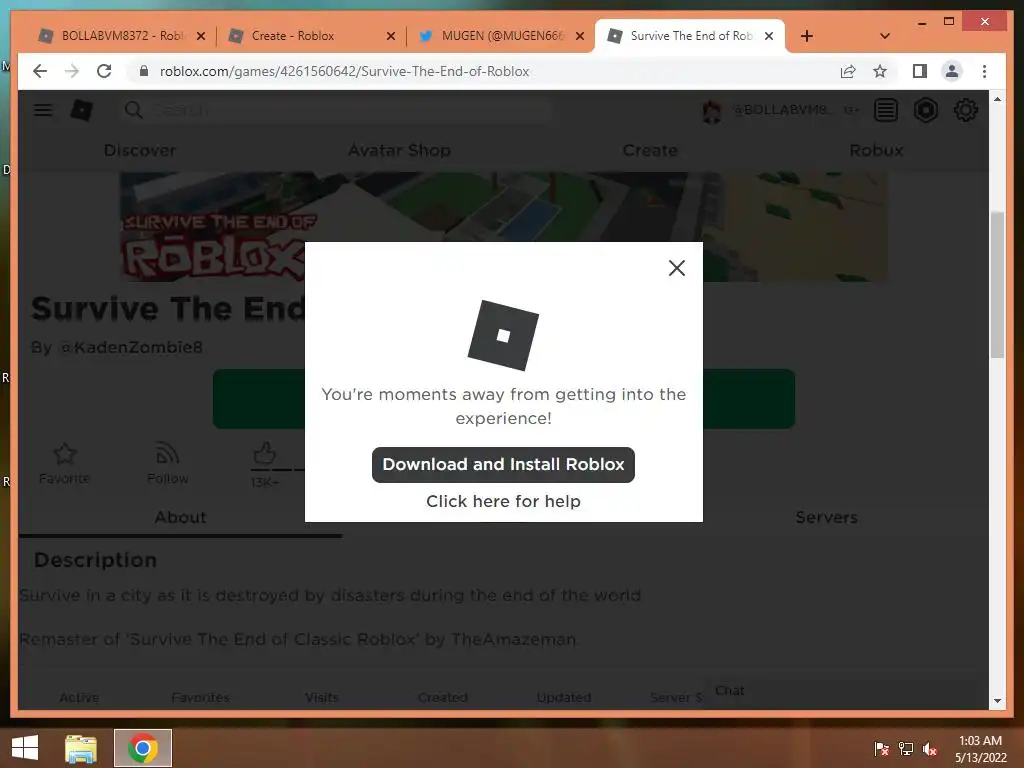Open the Robux balance icon
Image resolution: width=1024 pixels, height=768 pixels.
click(x=925, y=110)
